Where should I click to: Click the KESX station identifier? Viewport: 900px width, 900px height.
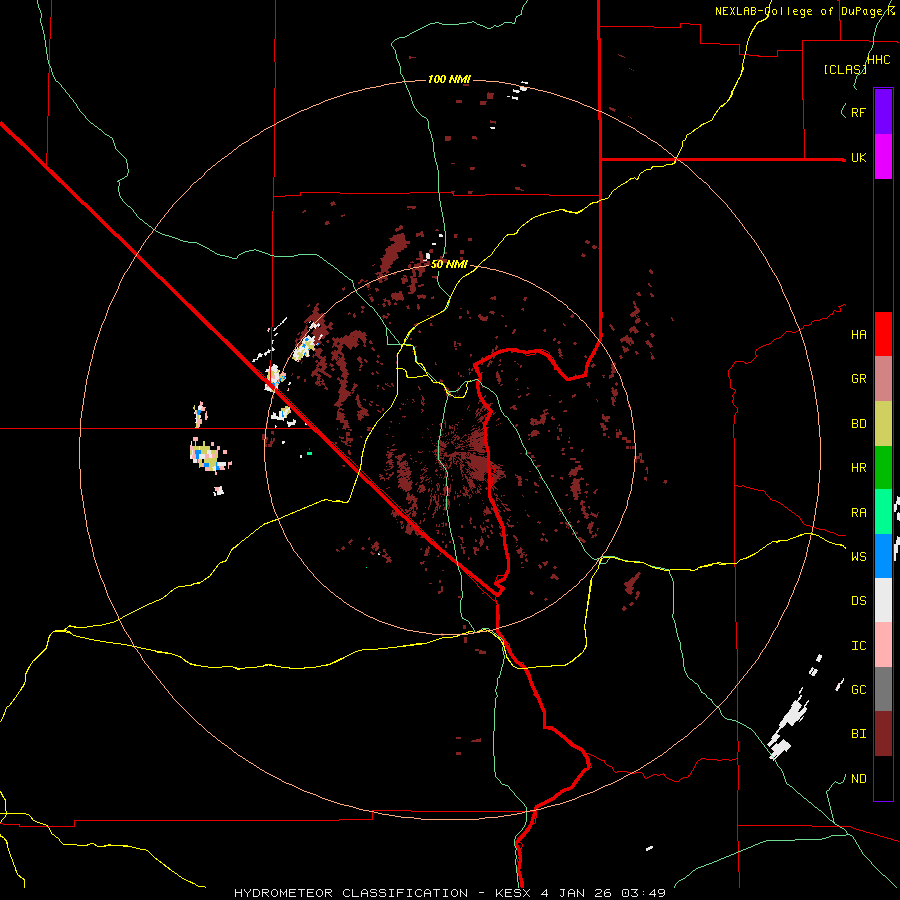coord(515,893)
